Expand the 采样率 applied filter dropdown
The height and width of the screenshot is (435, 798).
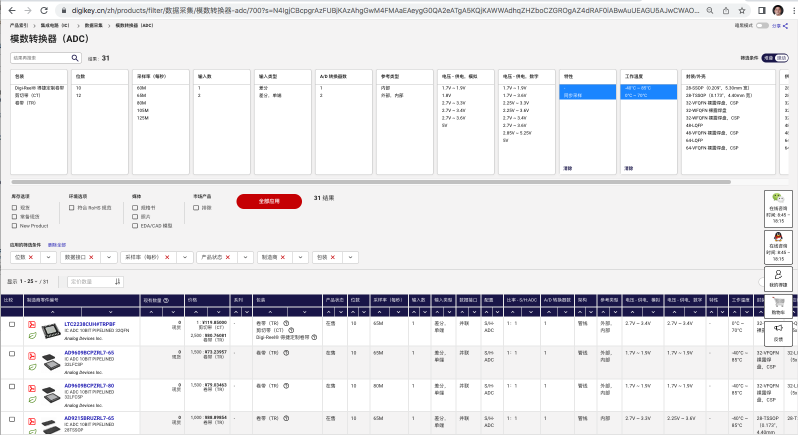(185, 257)
